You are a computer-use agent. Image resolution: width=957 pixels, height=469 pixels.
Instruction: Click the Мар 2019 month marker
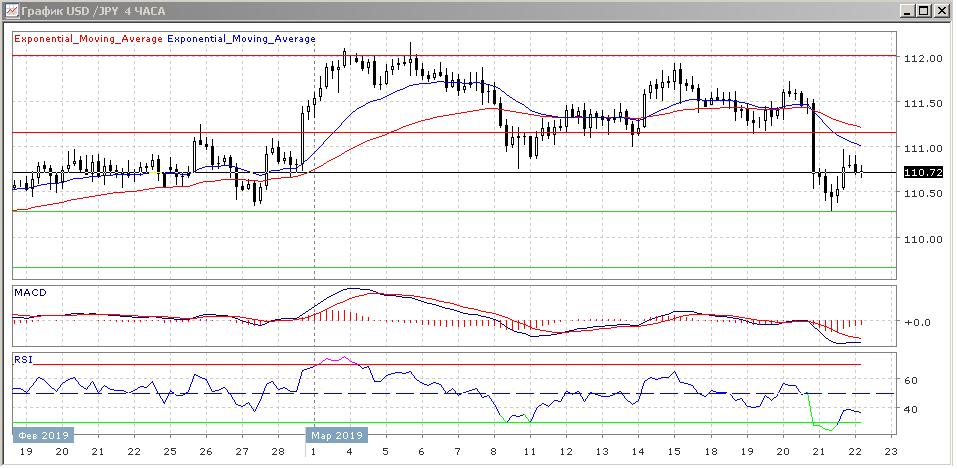[x=336, y=435]
